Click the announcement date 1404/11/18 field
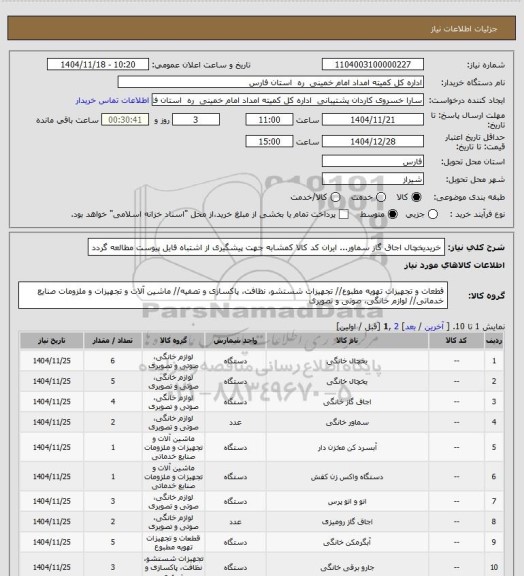 (x=98, y=64)
